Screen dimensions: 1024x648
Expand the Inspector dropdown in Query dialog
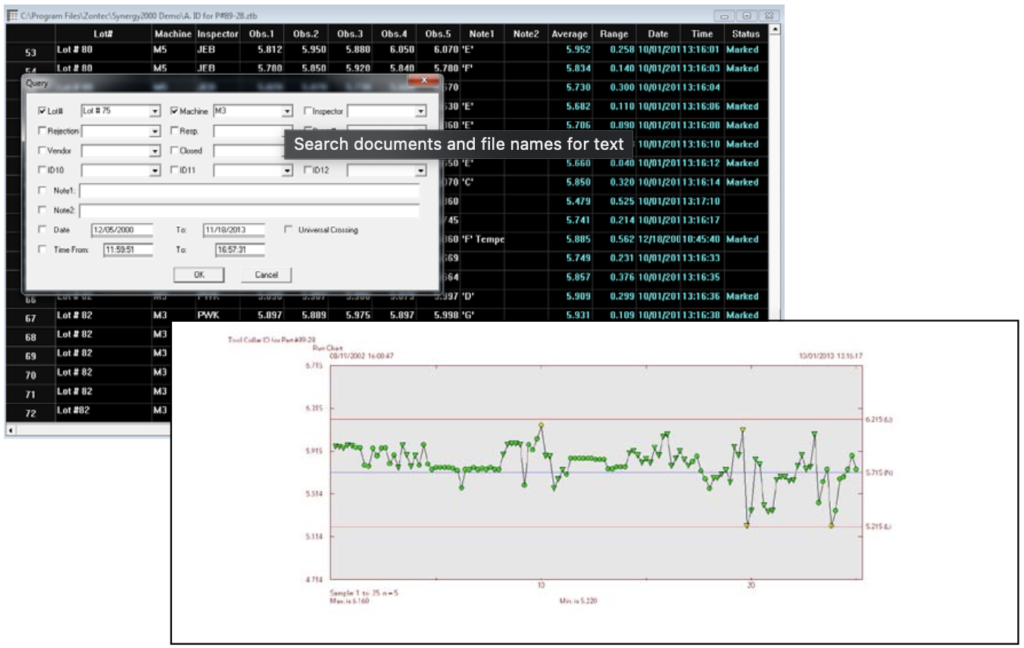click(421, 112)
